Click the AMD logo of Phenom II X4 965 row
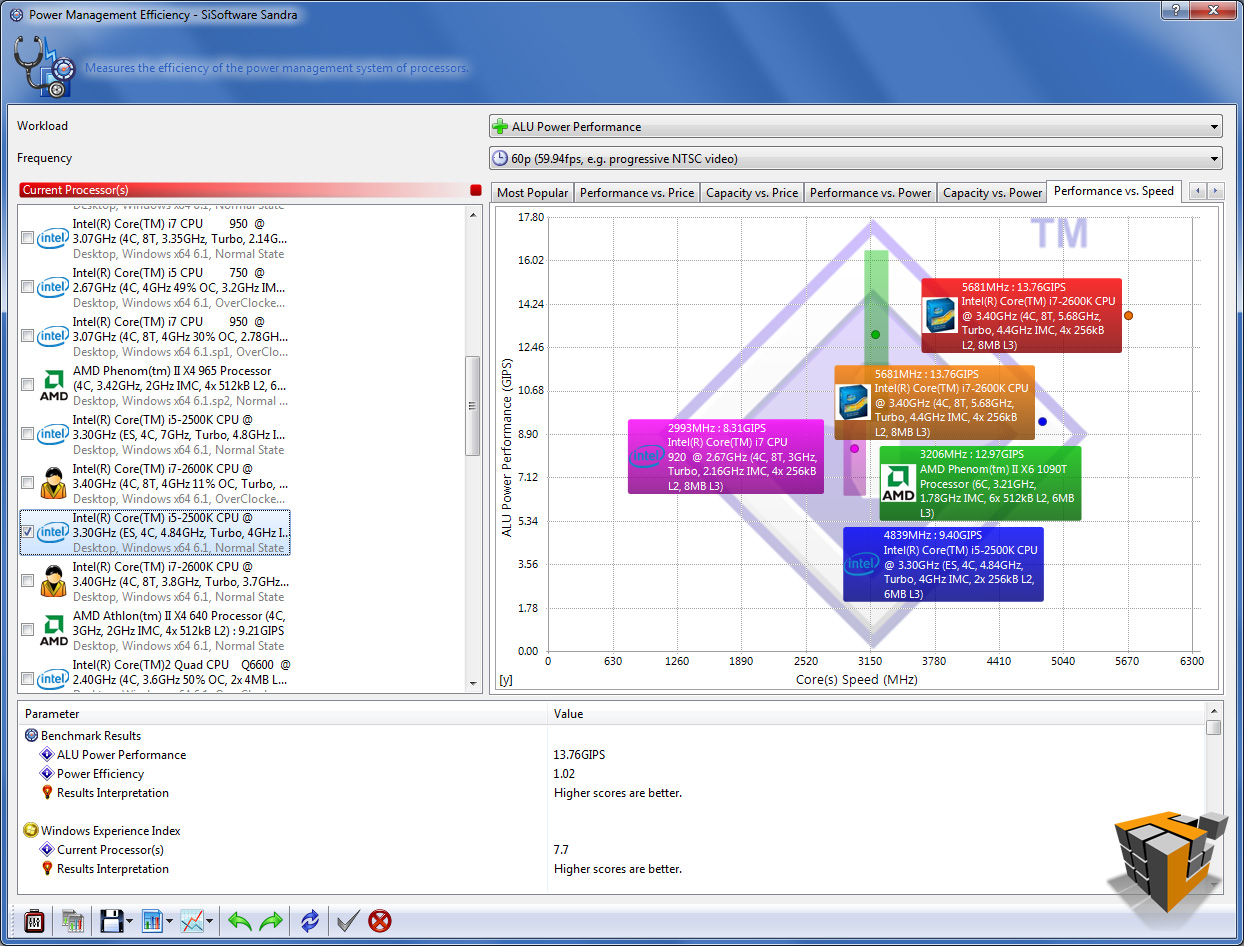 [53, 385]
